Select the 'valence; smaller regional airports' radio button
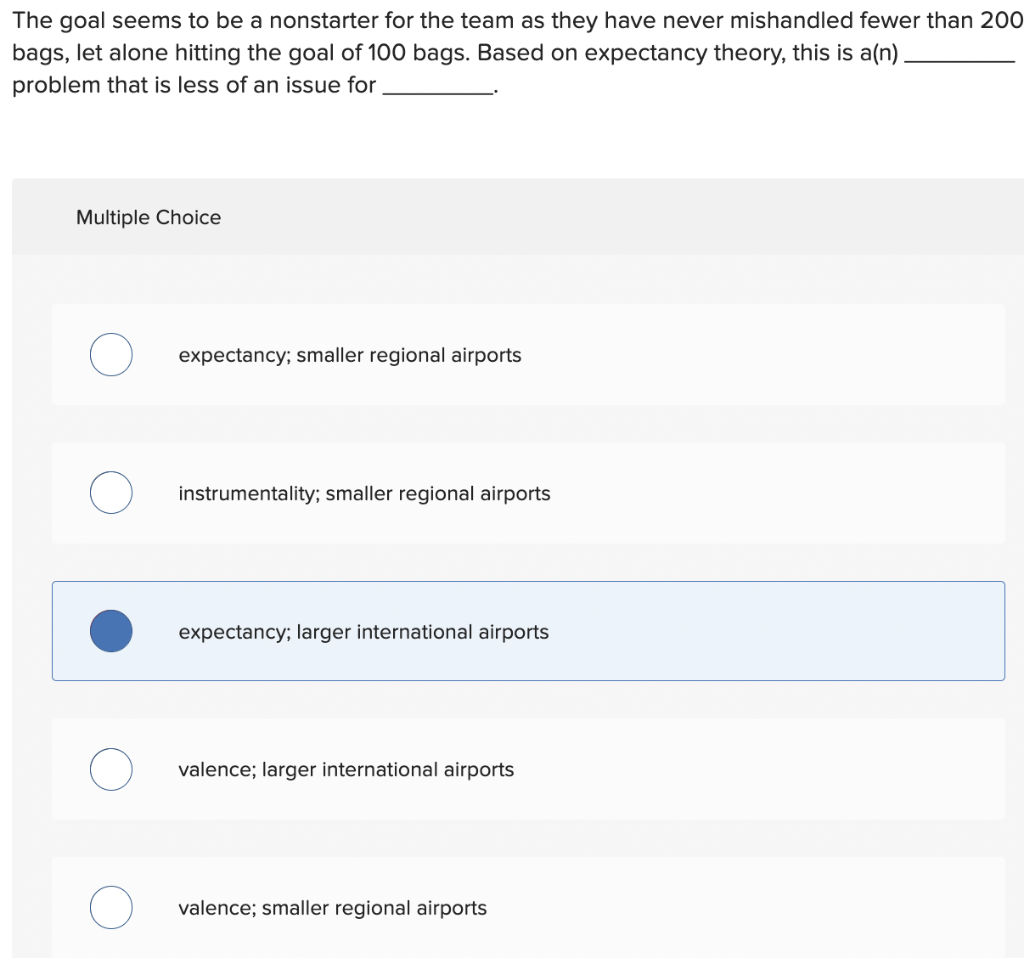The height and width of the screenshot is (958, 1024). pos(111,907)
